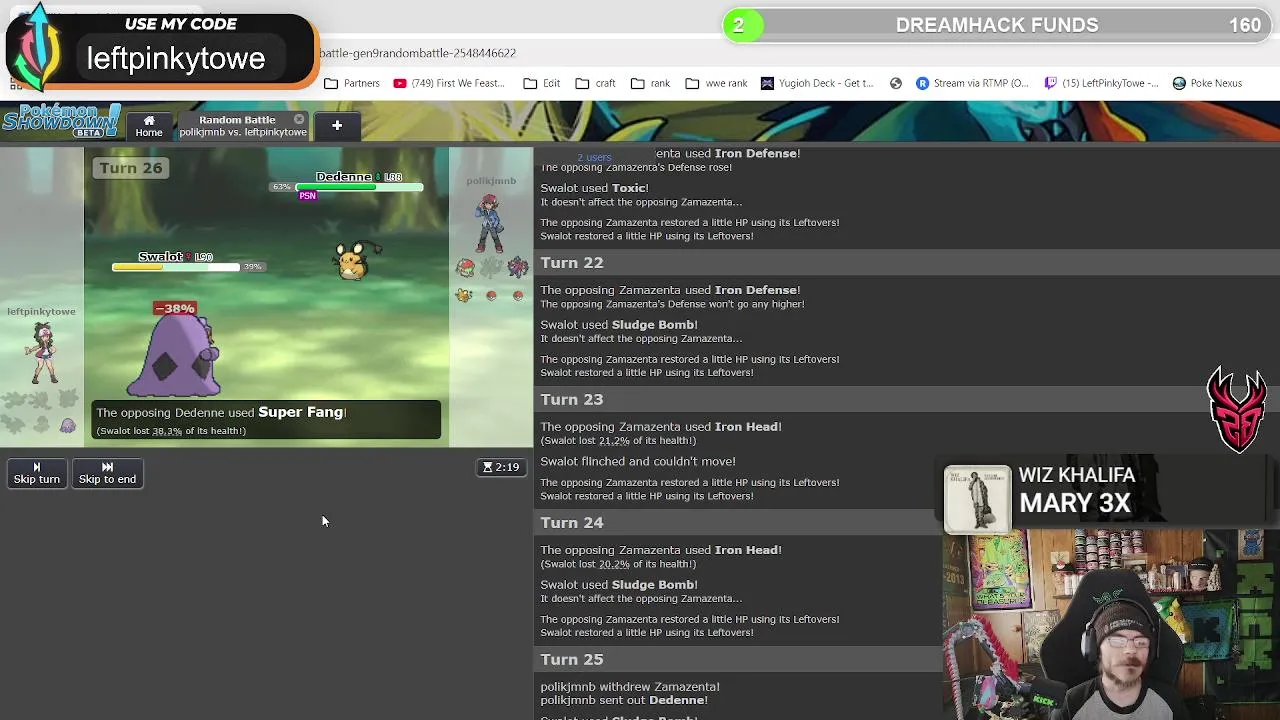Open the Home tab

click(x=149, y=126)
